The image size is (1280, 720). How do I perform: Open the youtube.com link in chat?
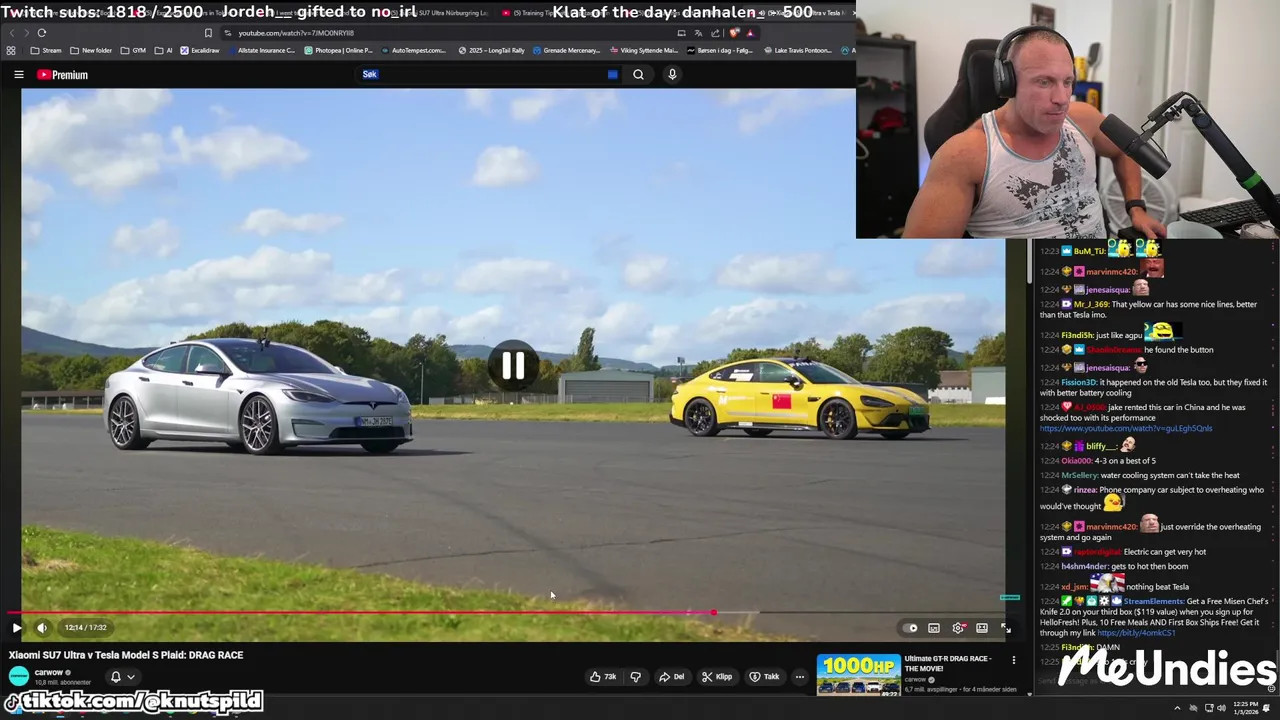tap(1125, 428)
